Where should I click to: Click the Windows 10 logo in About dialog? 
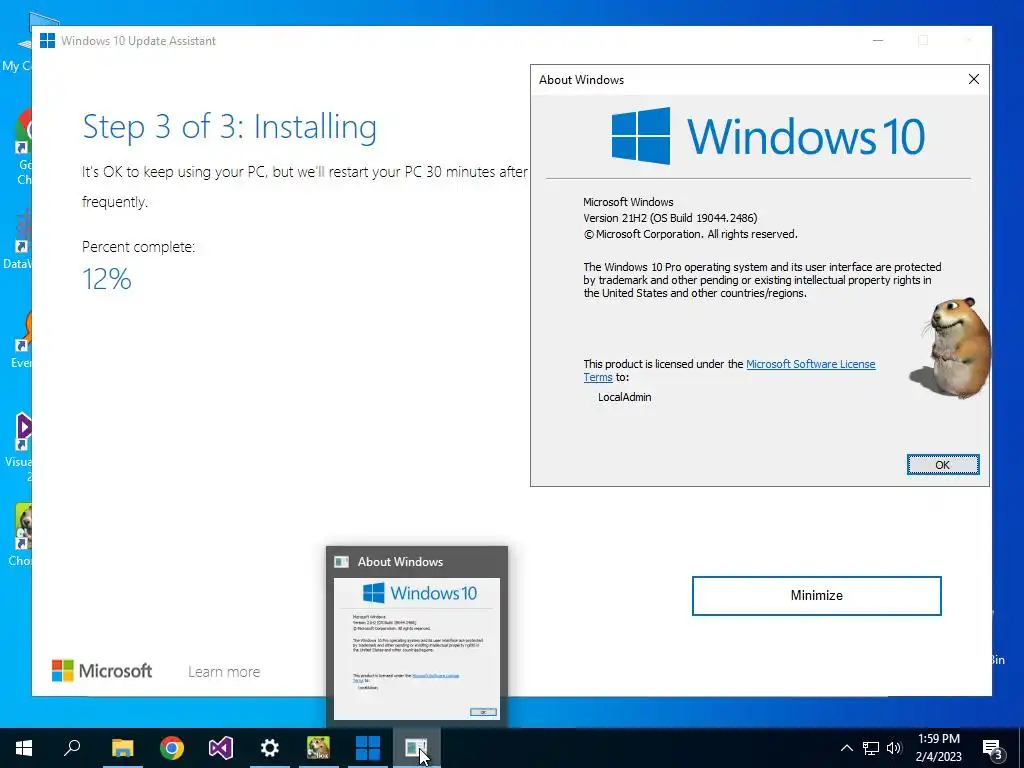[767, 136]
